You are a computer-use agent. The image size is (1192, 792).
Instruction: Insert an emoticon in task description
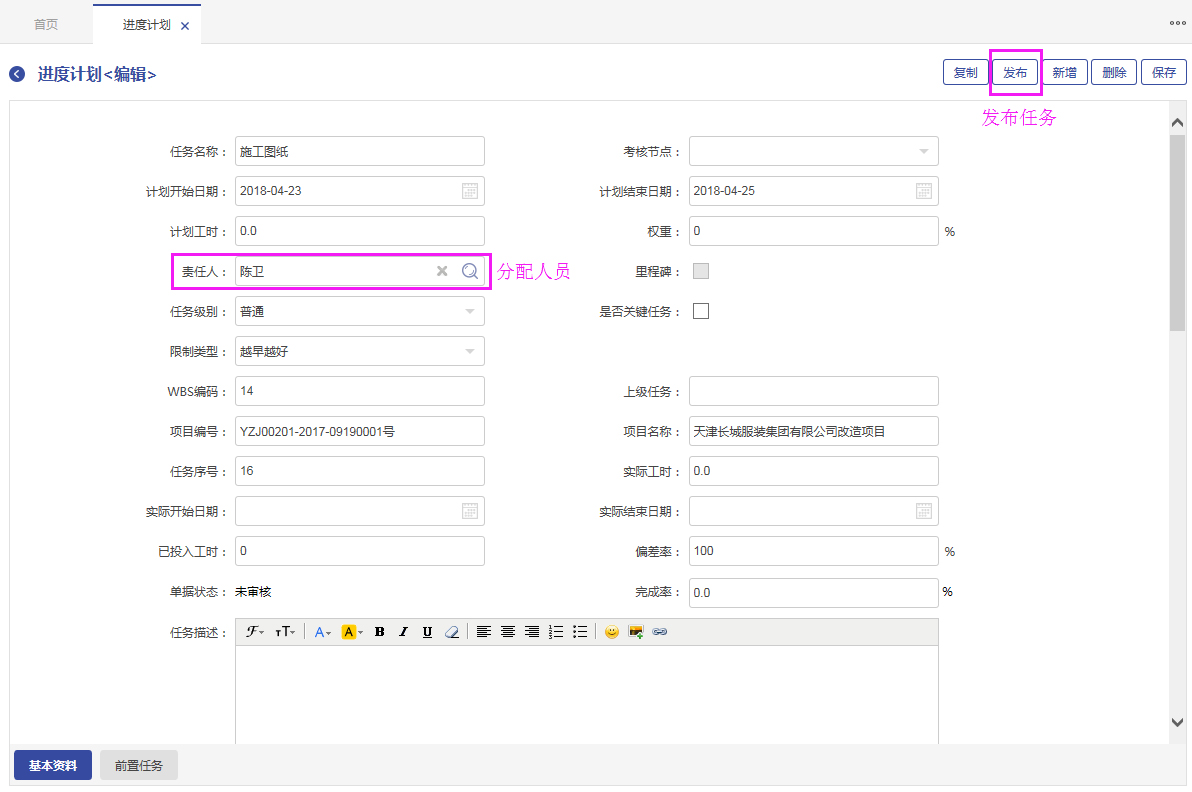(611, 632)
